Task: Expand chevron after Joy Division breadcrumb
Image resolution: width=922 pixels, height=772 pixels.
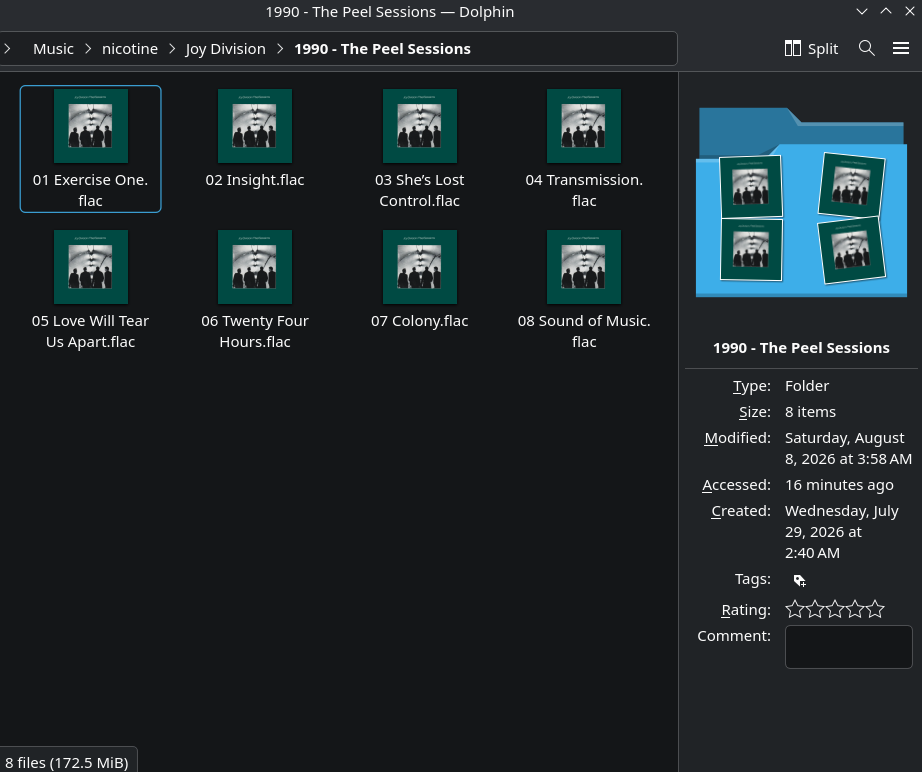Action: click(x=280, y=49)
